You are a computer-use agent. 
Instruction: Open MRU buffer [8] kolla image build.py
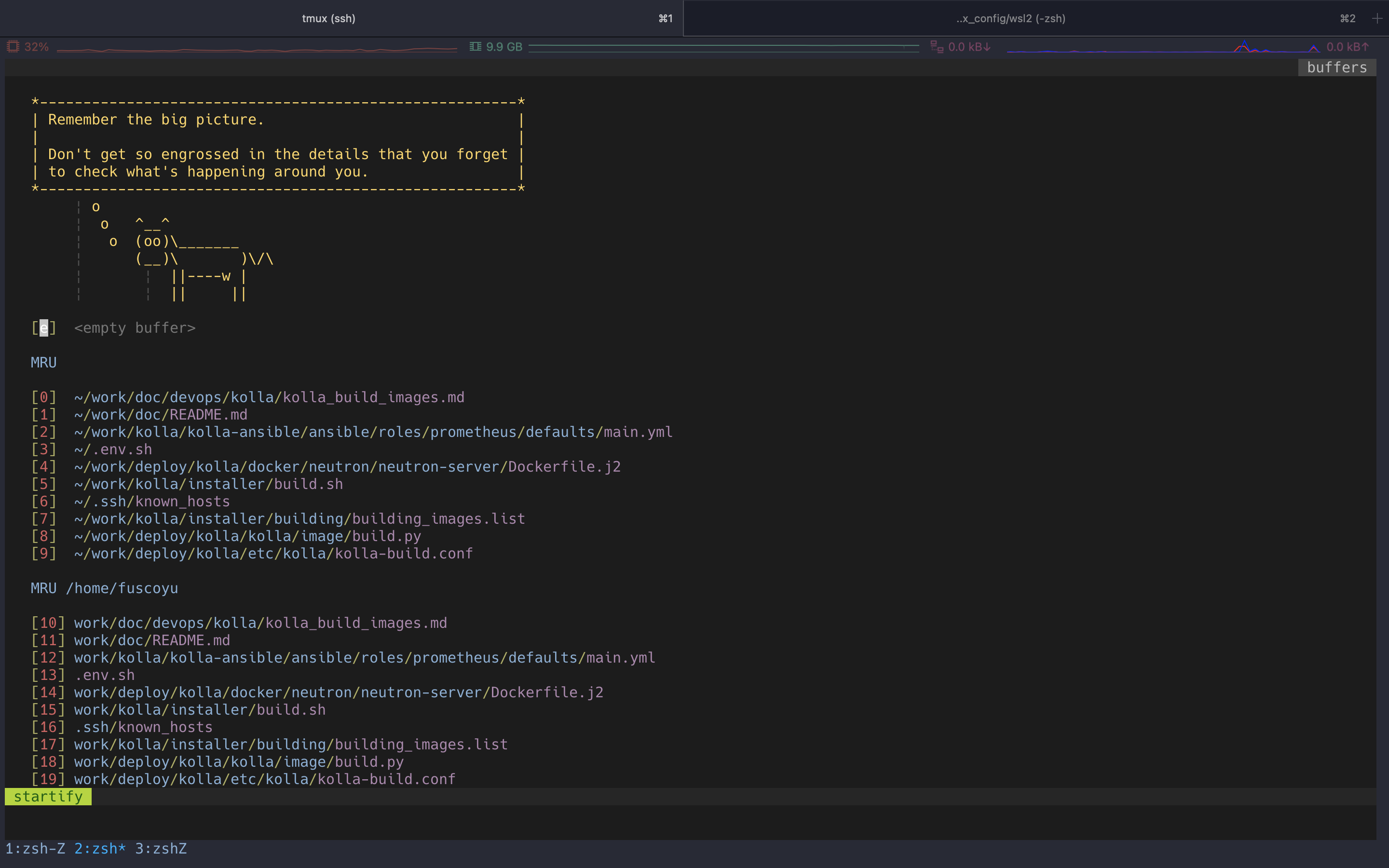click(x=247, y=536)
